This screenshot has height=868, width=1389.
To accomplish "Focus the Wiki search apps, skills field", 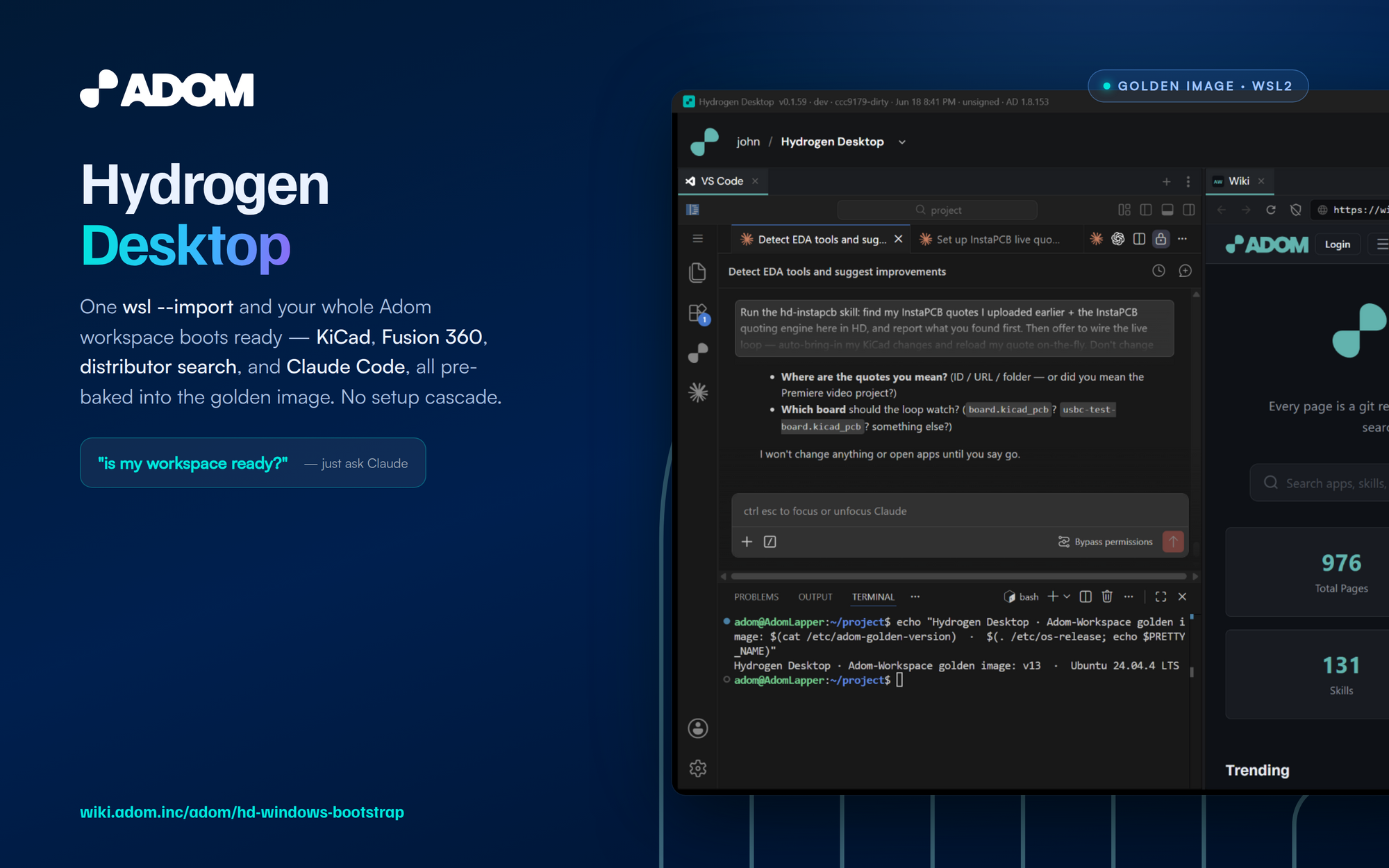I will (1320, 483).
